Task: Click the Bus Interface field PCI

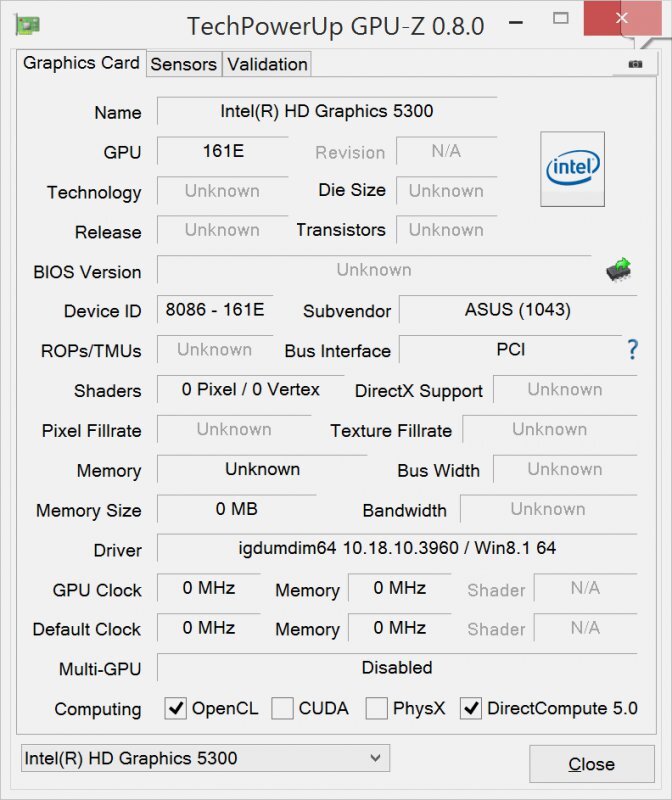Action: 510,349
